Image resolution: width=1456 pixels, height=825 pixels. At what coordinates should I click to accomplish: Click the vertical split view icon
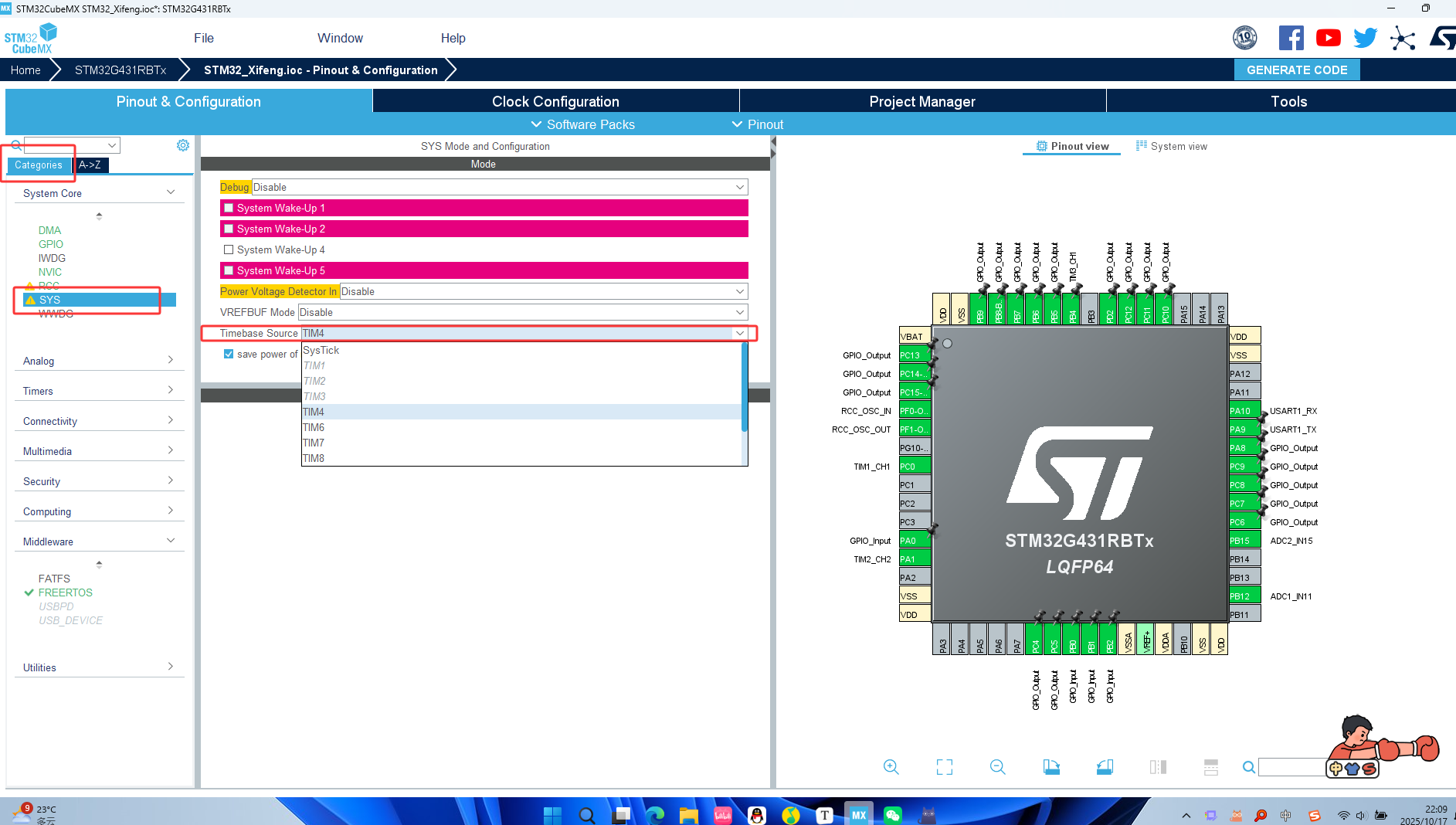pyautogui.click(x=1158, y=766)
